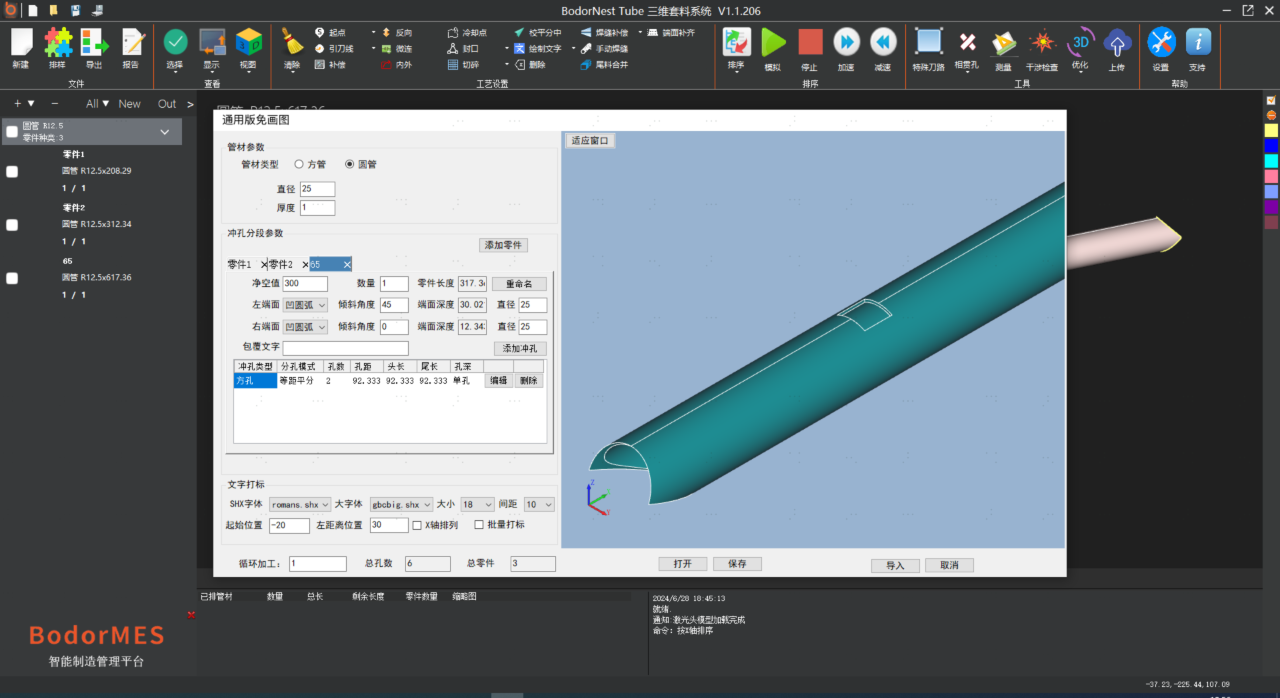Select the 圆管 (Round tube) radio button

tap(349, 164)
